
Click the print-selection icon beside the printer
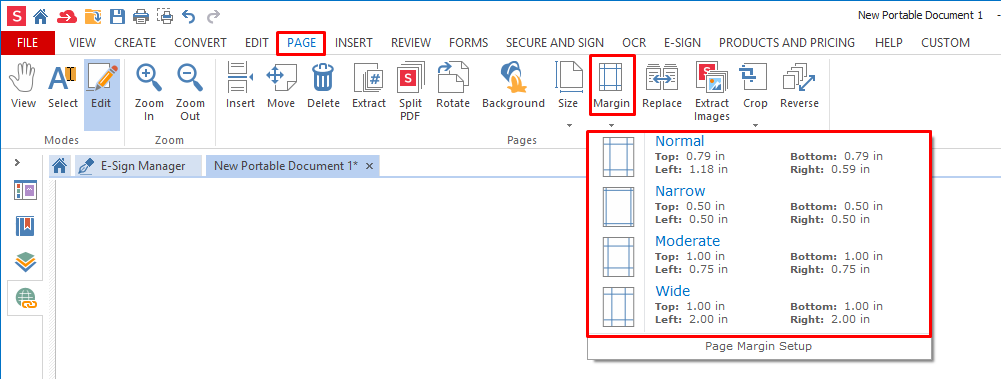pos(165,16)
